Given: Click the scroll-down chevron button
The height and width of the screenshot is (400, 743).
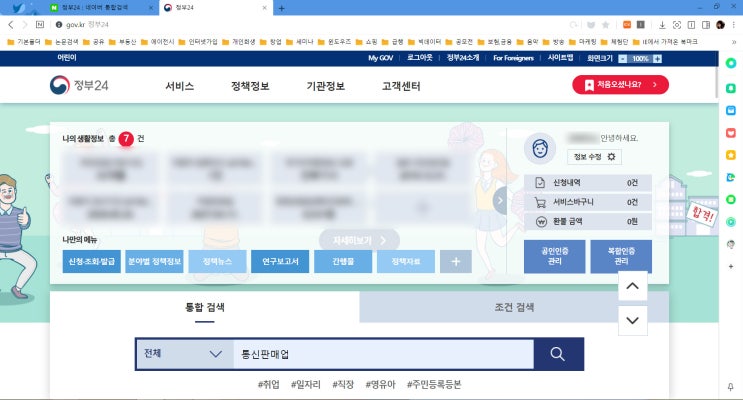Looking at the screenshot, I should [x=633, y=320].
